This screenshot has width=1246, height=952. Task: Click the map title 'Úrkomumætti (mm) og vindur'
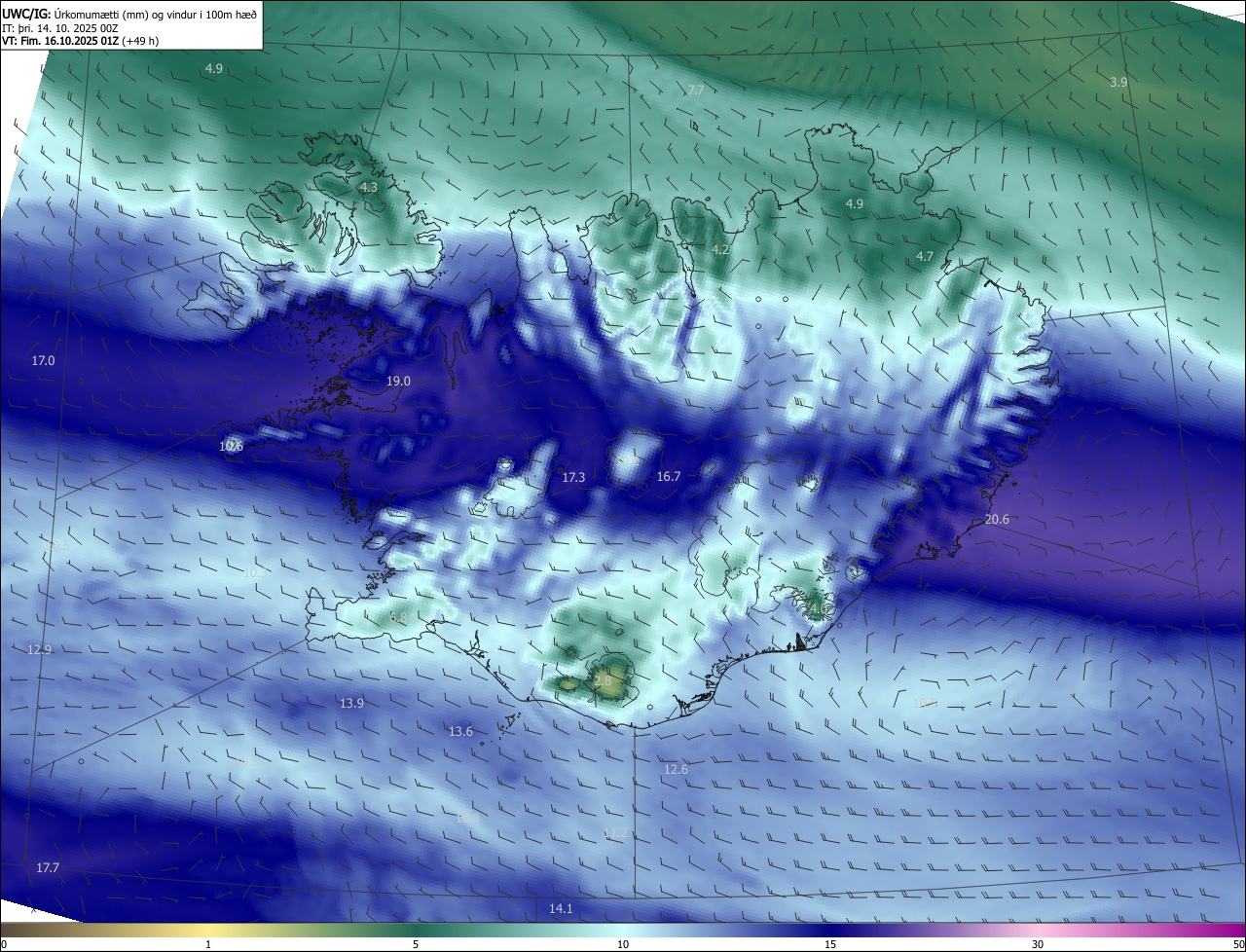point(124,14)
